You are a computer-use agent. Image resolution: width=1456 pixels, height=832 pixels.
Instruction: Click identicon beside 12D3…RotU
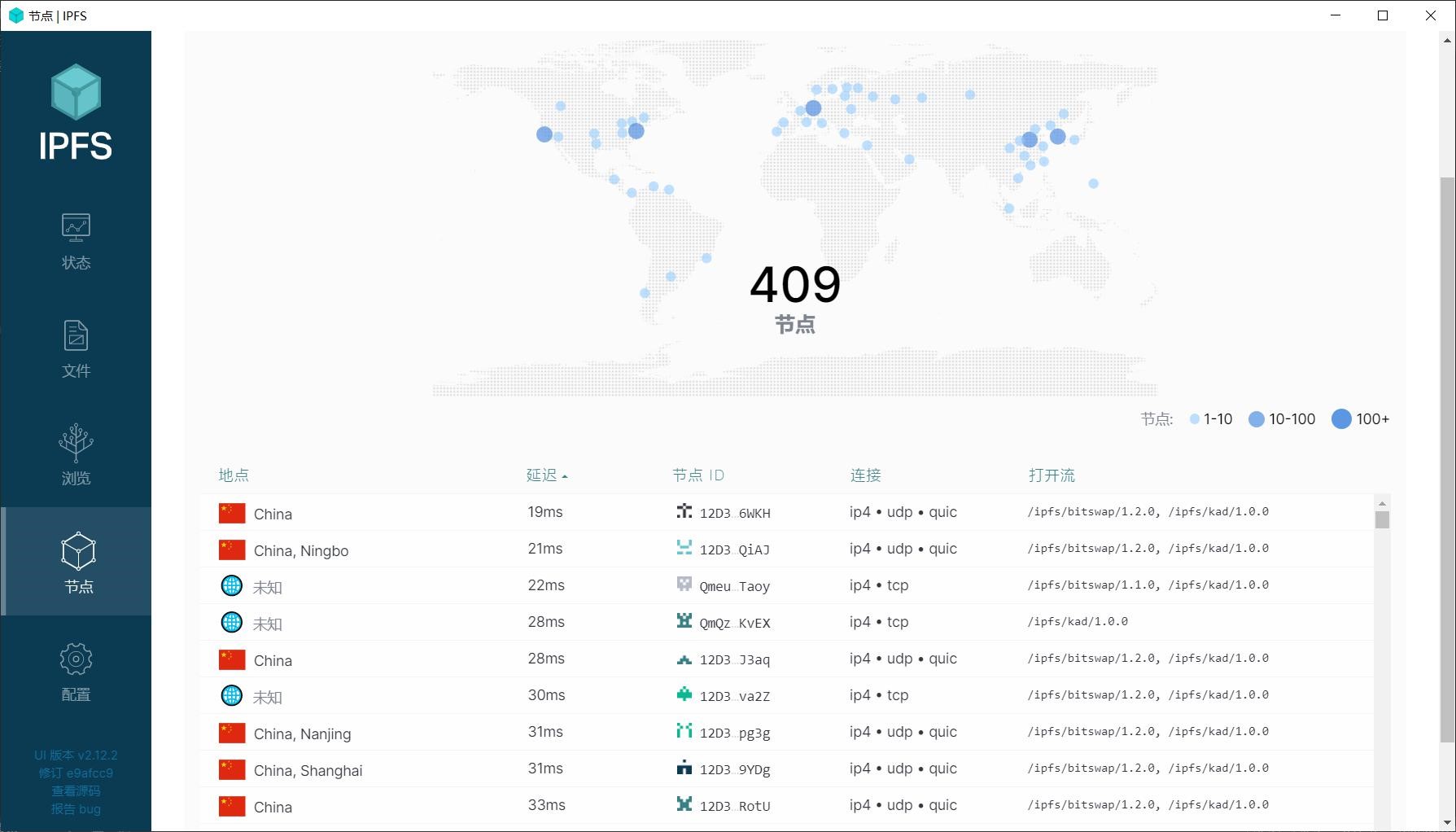pos(684,804)
